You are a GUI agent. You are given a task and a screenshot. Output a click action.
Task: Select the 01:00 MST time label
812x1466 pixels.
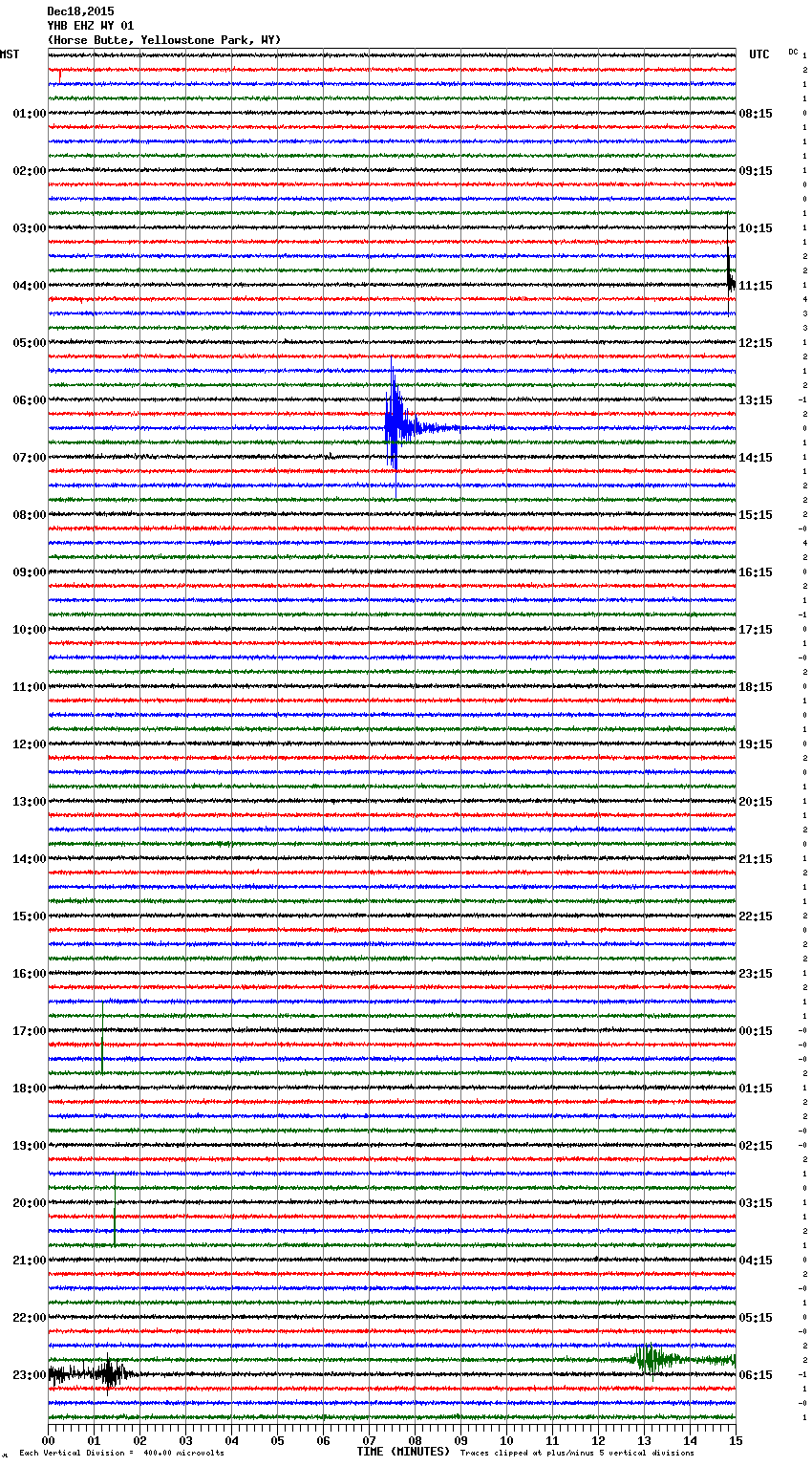click(29, 114)
